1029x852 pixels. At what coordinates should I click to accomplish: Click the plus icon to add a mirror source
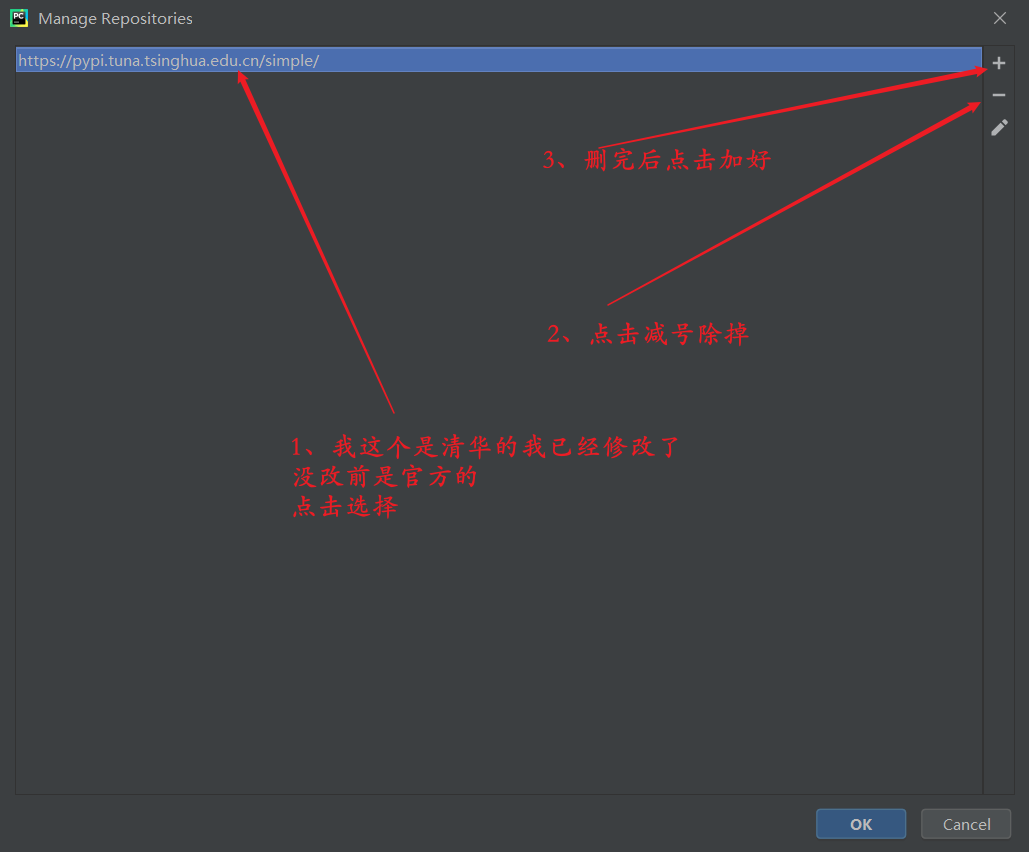[x=998, y=62]
